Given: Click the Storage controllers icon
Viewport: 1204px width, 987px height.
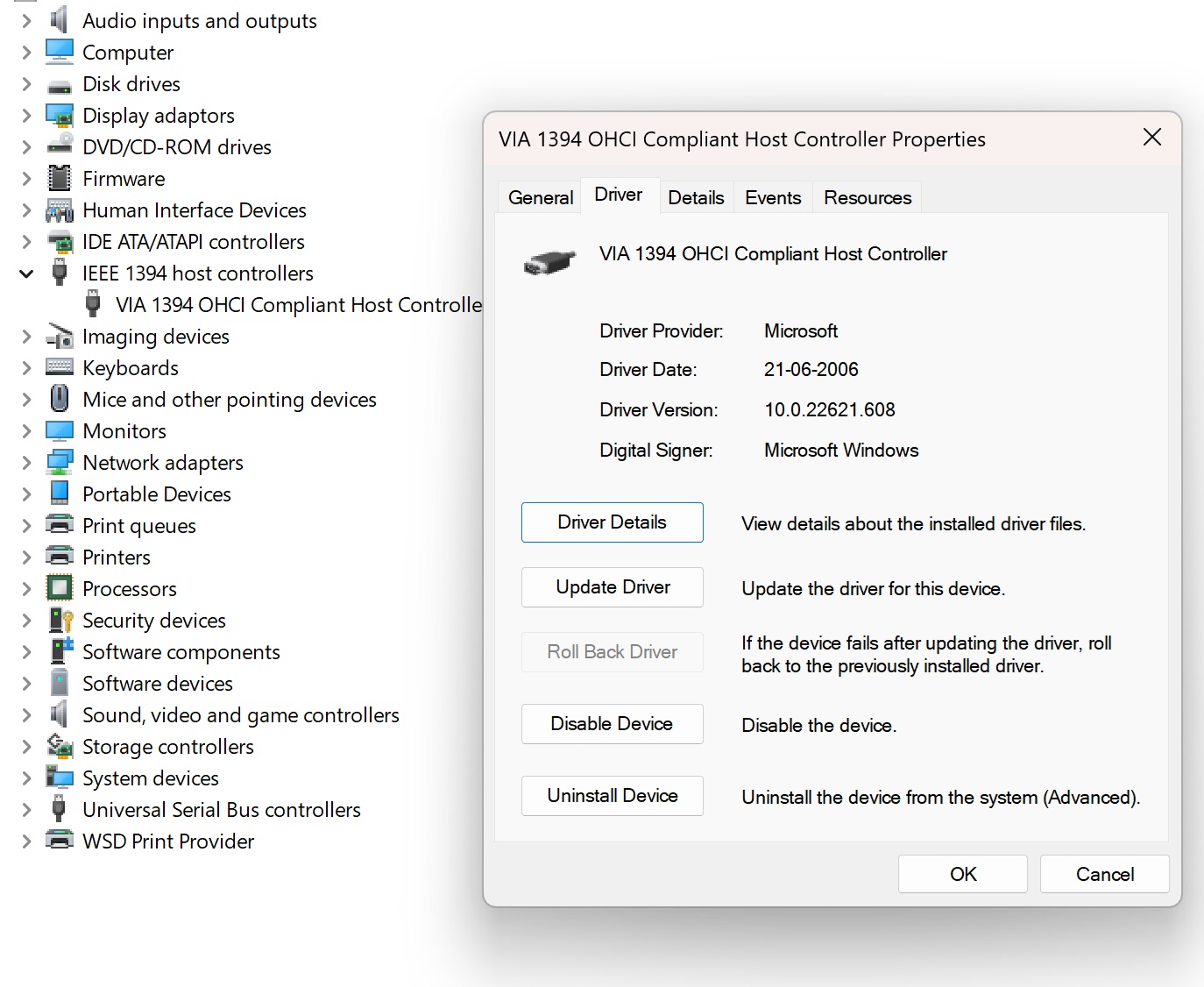Looking at the screenshot, I should (x=59, y=745).
